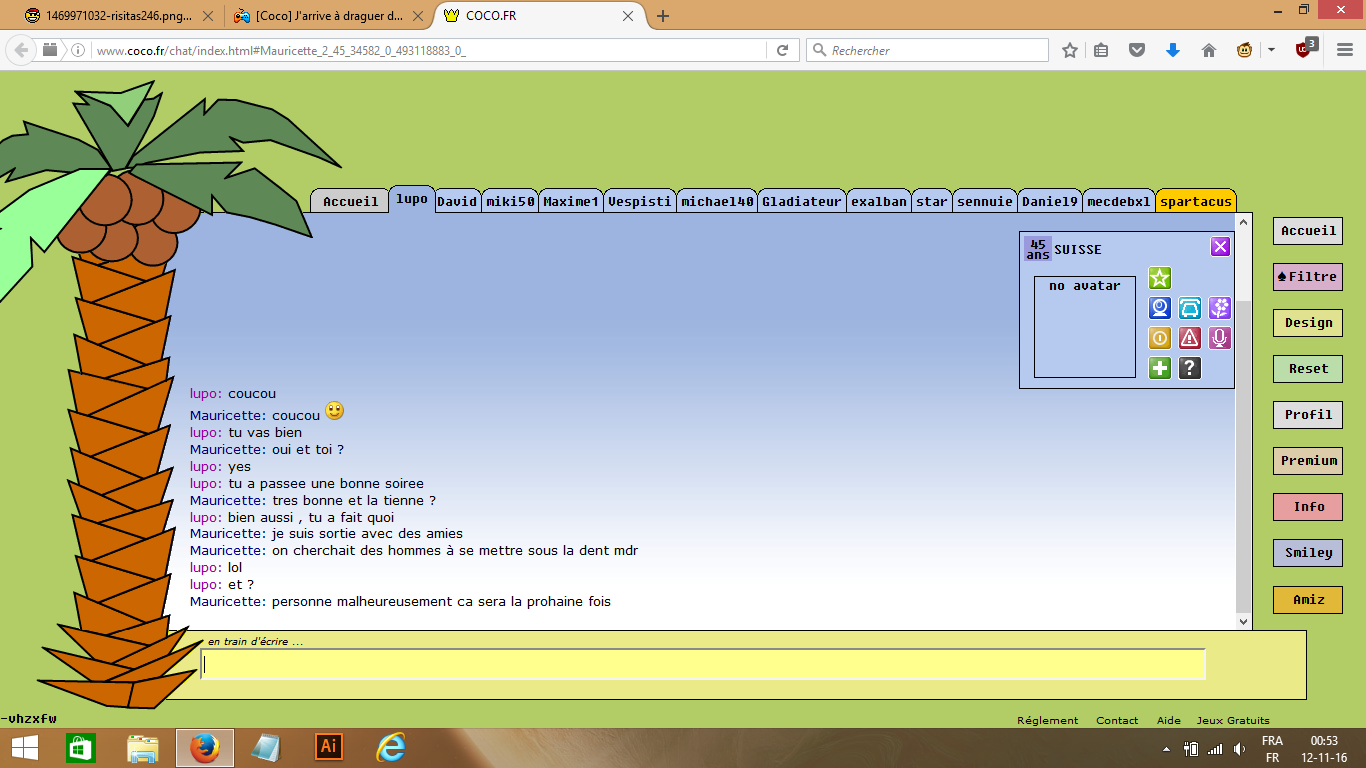Open the Gladiateur chat tab
This screenshot has height=768, width=1366.
pyautogui.click(x=802, y=201)
